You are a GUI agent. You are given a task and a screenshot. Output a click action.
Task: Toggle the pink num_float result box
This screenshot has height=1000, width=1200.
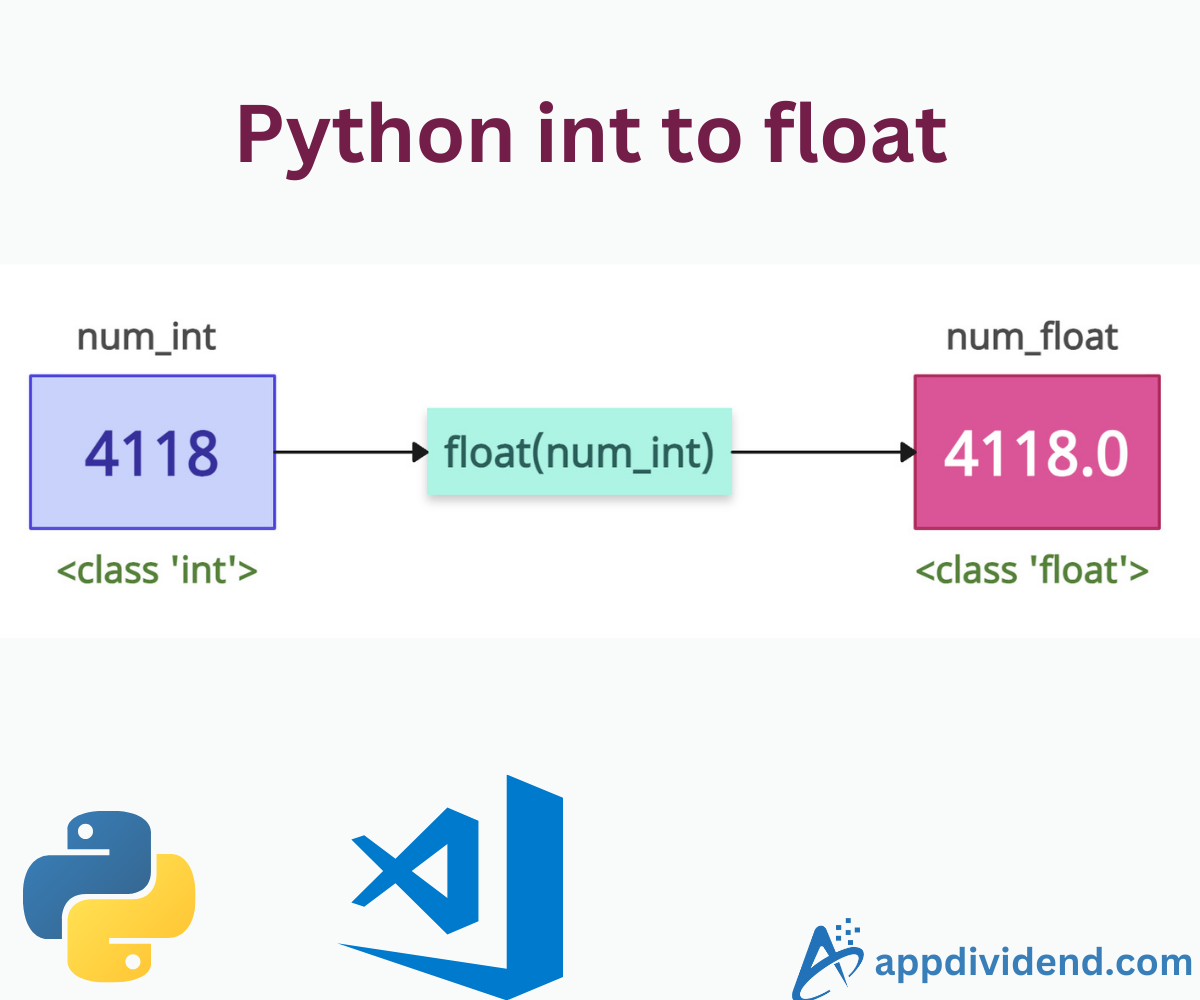pos(1036,452)
